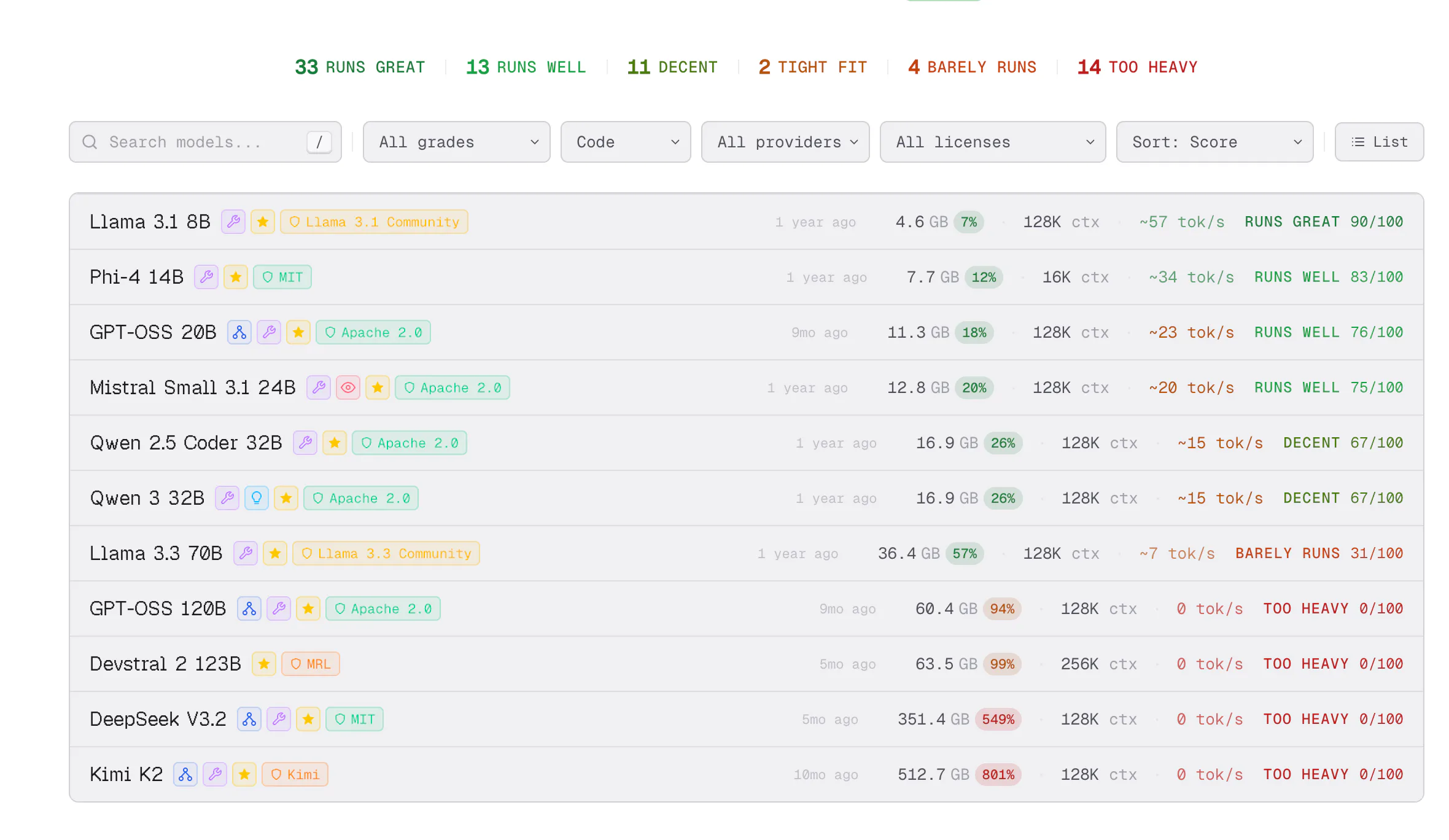Click the wrench icon on DeepSeek V3.2 row
1449x840 pixels.
(279, 719)
